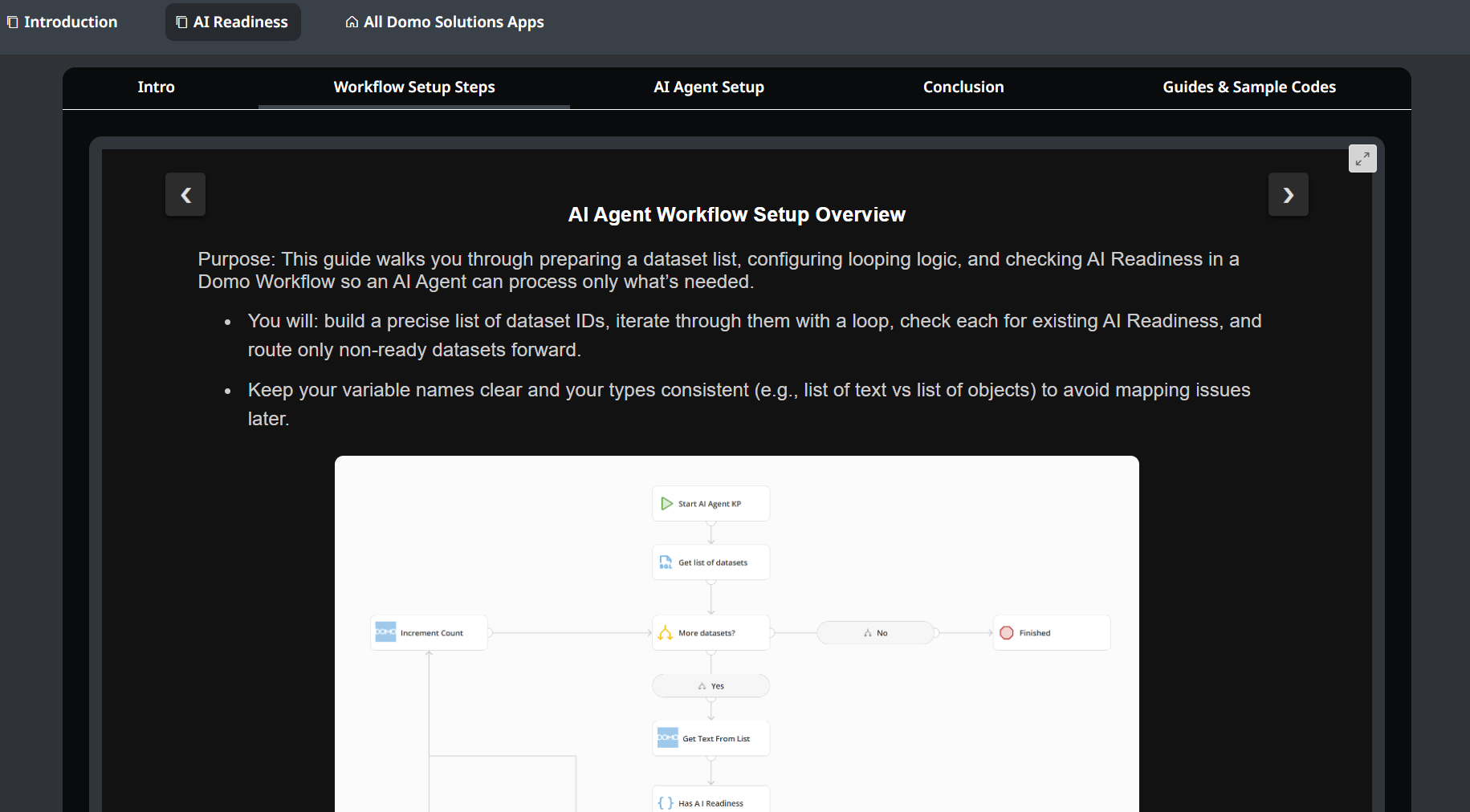Click the page icon beside AI Readiness
Viewport: 1470px width, 812px height.
tap(181, 22)
